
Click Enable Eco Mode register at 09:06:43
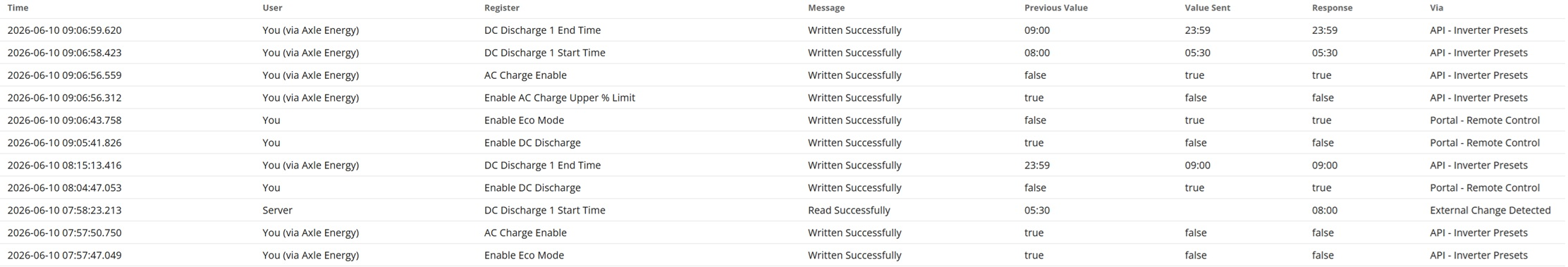tap(524, 120)
